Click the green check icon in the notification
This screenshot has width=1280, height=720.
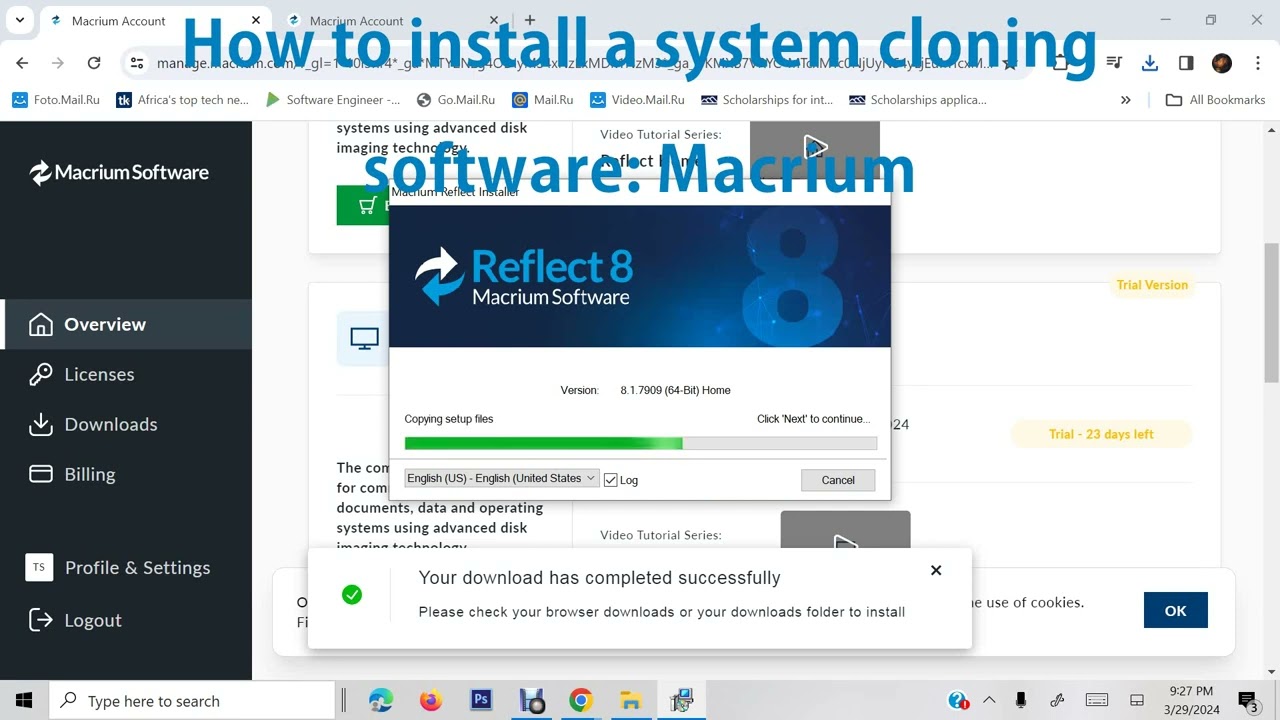[352, 595]
